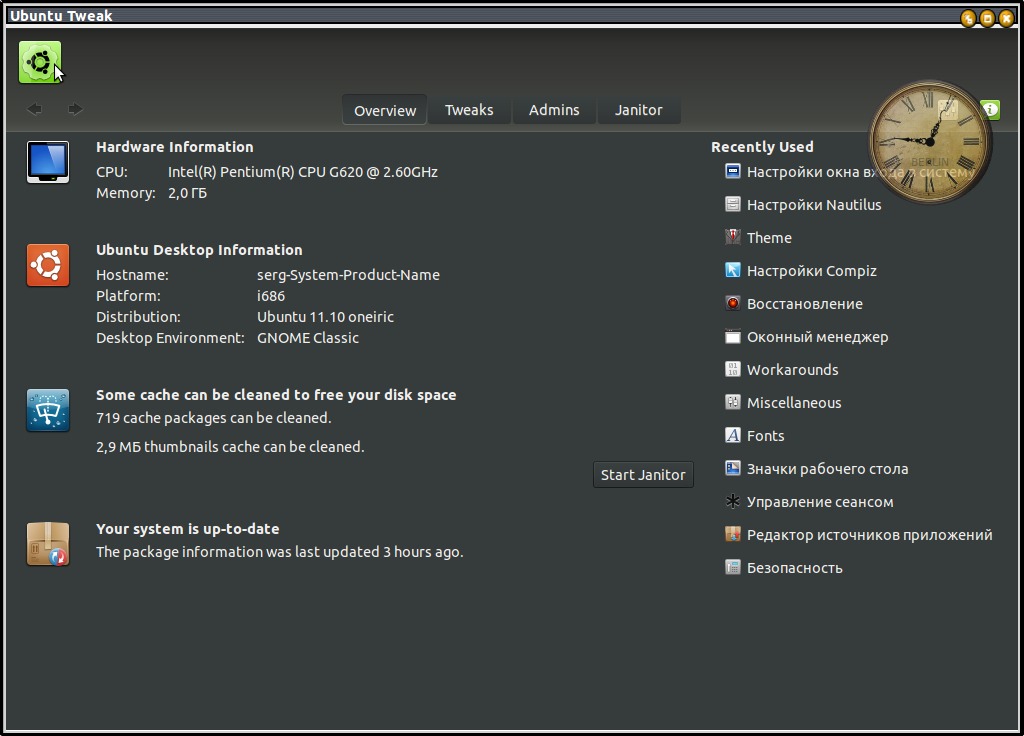Minimize the Ubuntu Tweak window
This screenshot has width=1024, height=736.
point(968,18)
